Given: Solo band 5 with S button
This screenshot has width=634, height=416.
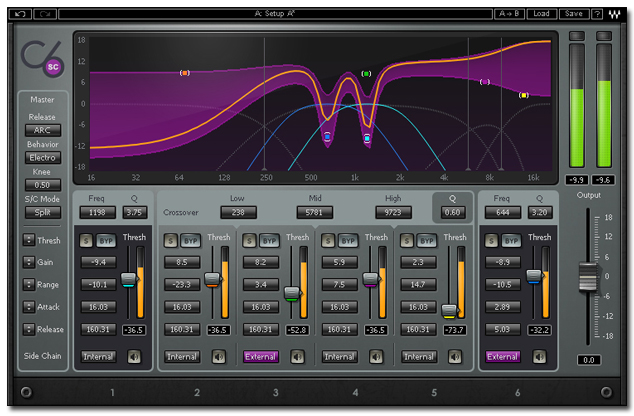Looking at the screenshot, I should (x=407, y=241).
